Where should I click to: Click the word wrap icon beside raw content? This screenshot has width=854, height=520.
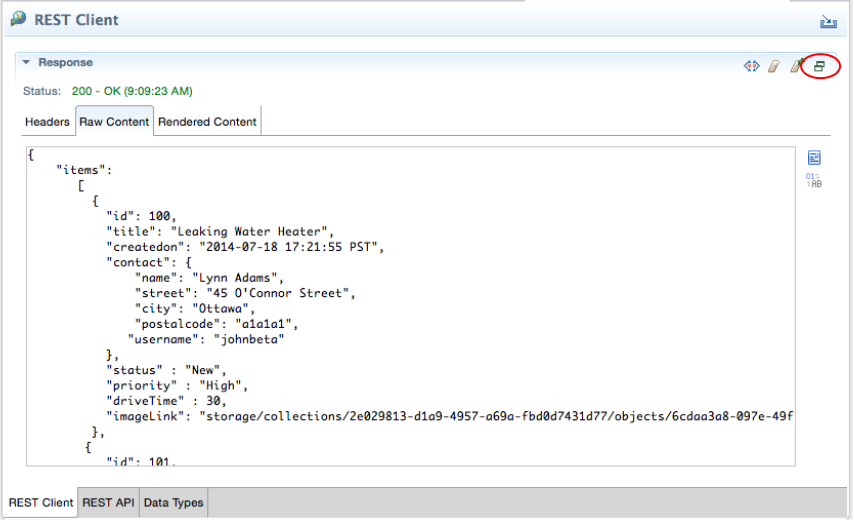click(814, 158)
